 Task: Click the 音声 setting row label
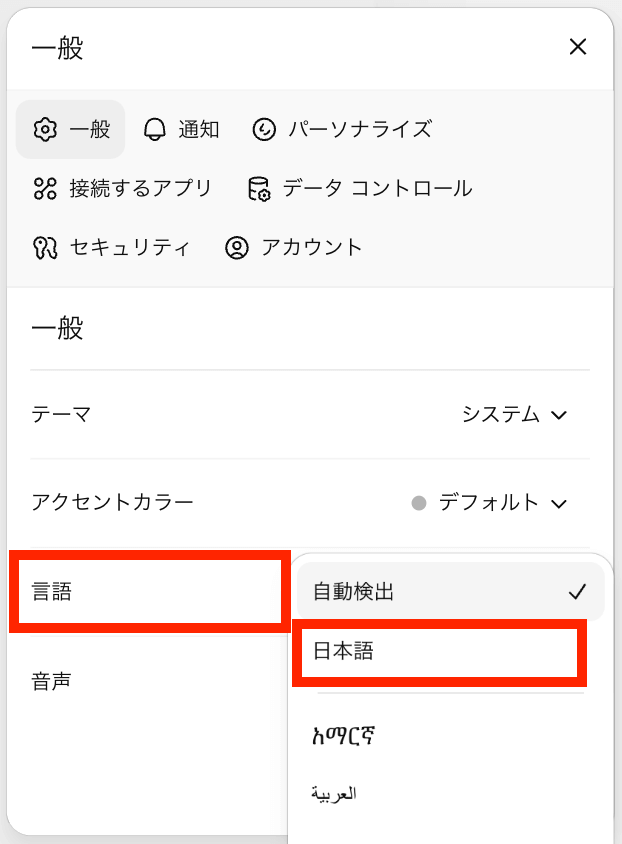click(x=52, y=681)
